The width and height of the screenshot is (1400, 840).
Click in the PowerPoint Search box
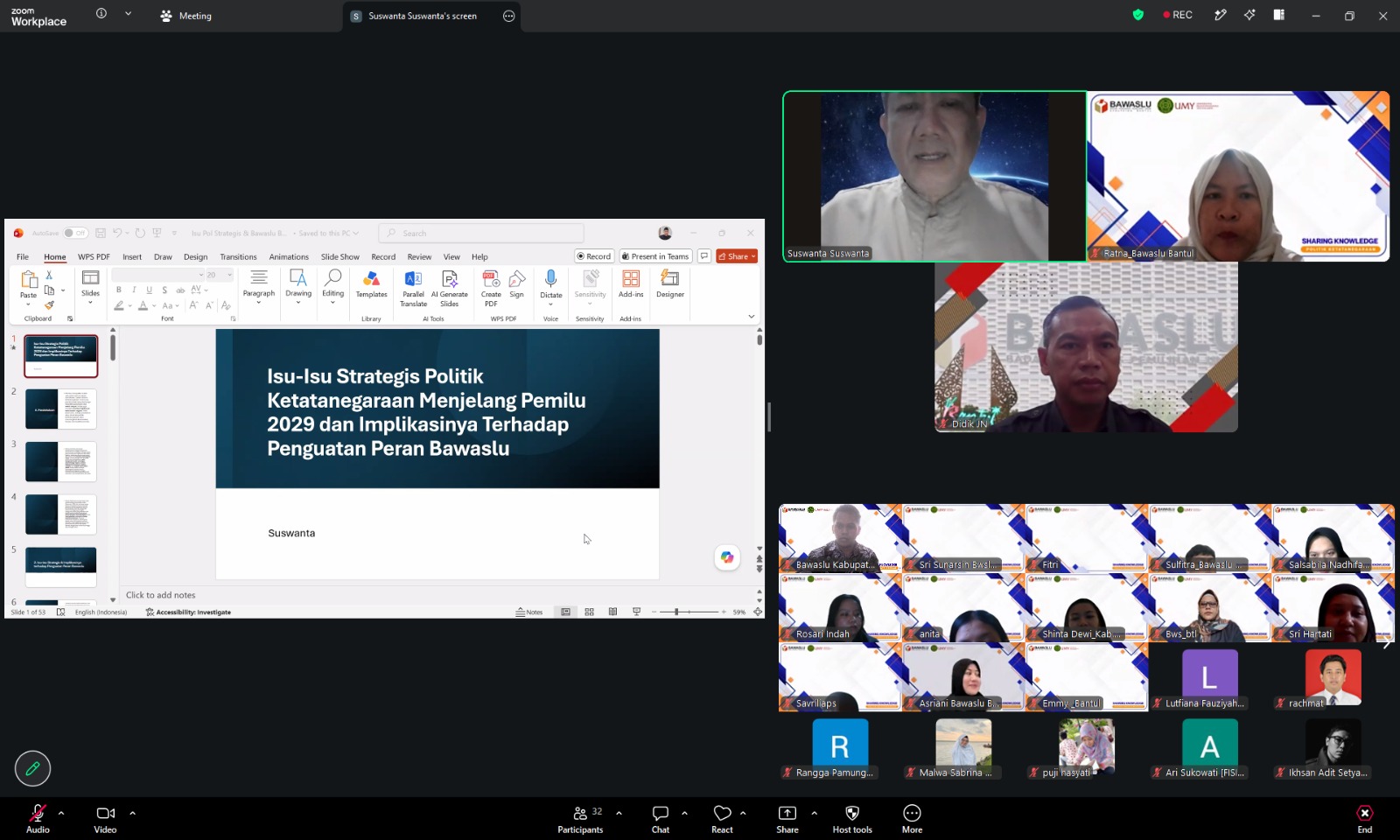(481, 233)
